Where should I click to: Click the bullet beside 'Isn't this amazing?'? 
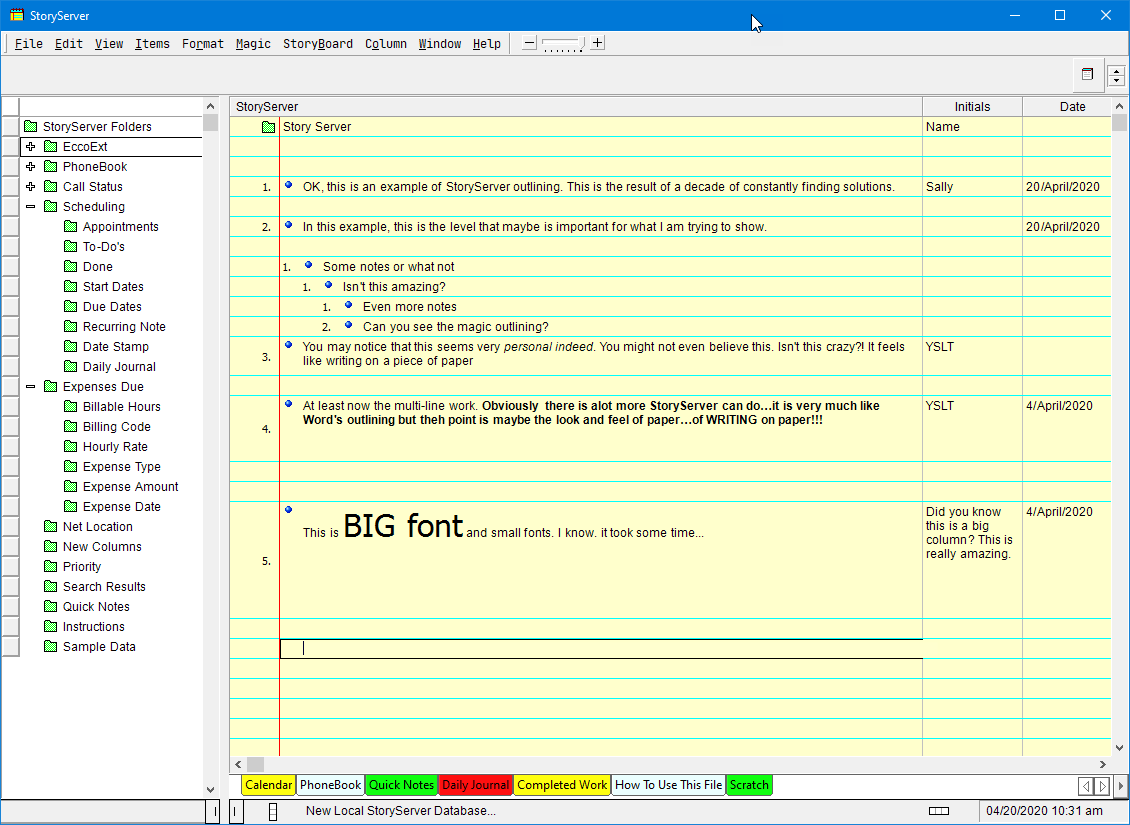click(329, 285)
